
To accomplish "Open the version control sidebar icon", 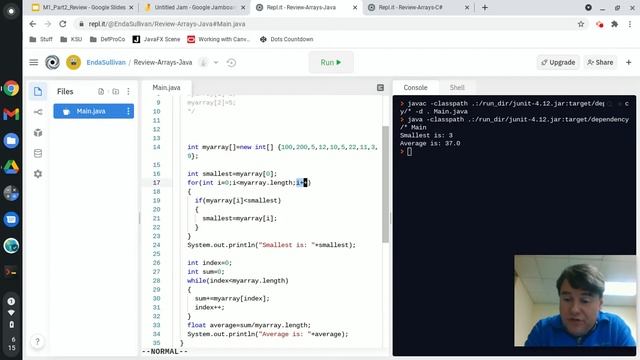I will click(x=38, y=112).
